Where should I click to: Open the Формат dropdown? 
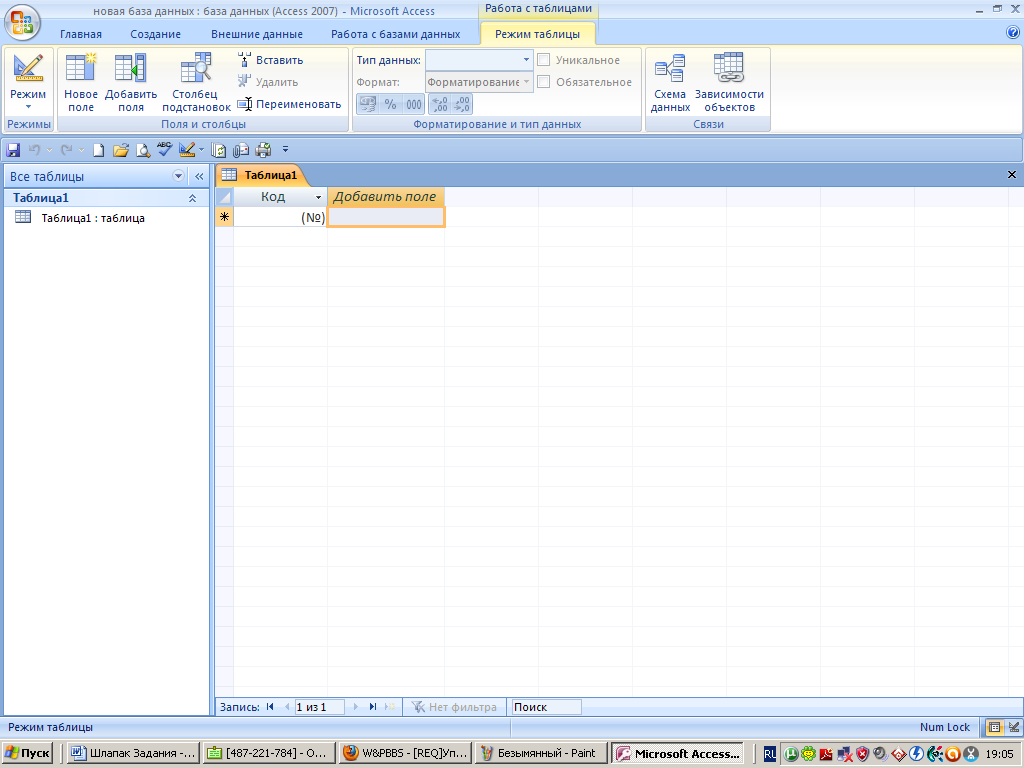point(526,82)
